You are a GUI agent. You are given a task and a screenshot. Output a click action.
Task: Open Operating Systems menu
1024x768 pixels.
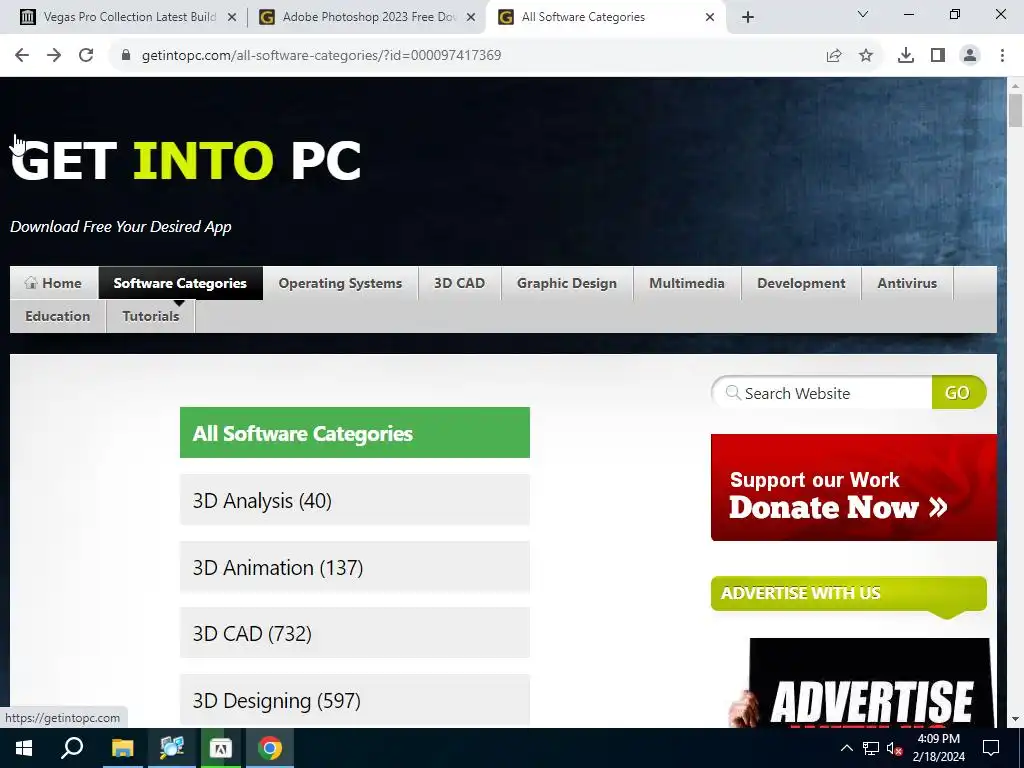coord(340,283)
